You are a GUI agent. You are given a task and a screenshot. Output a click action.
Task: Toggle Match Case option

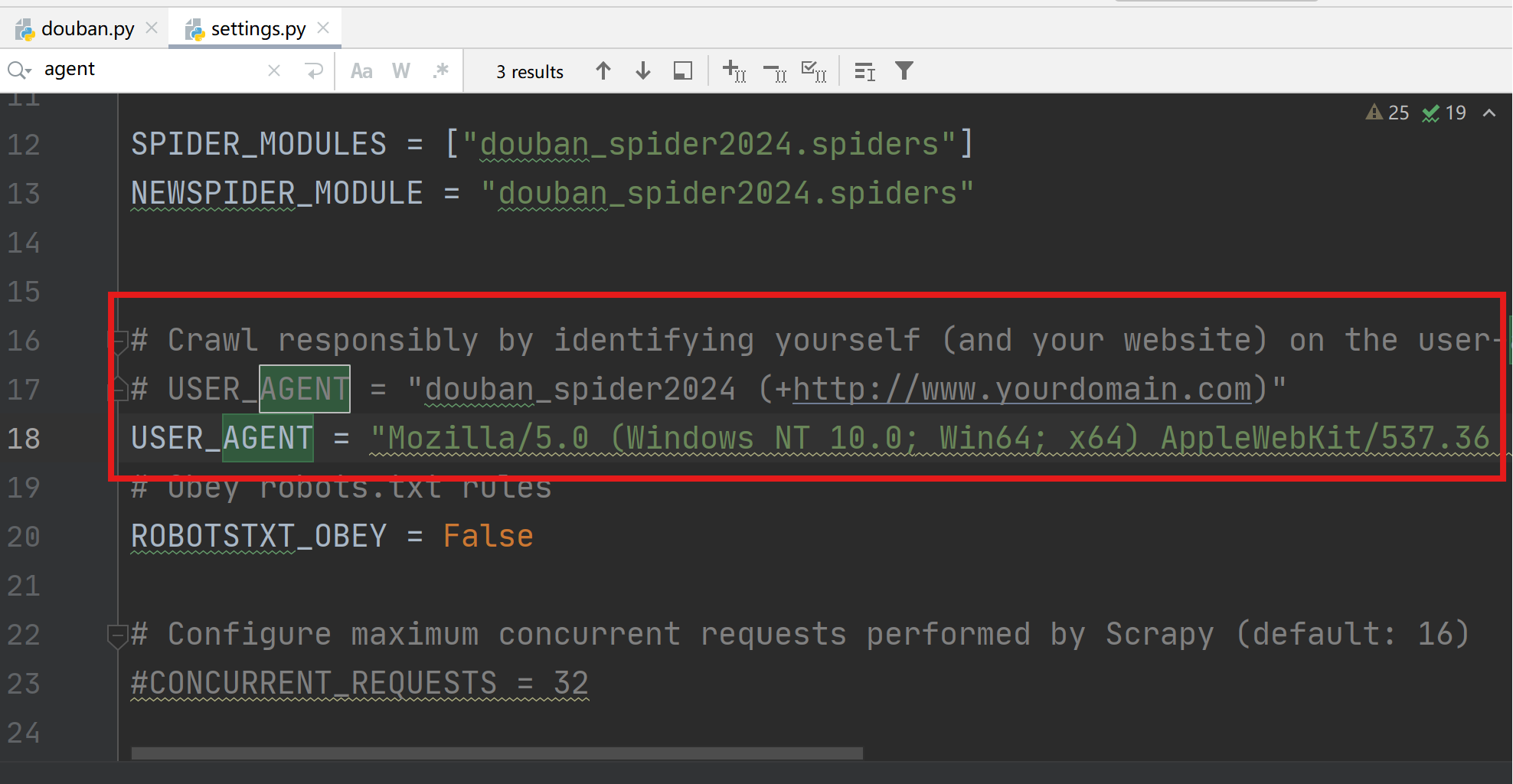(361, 71)
